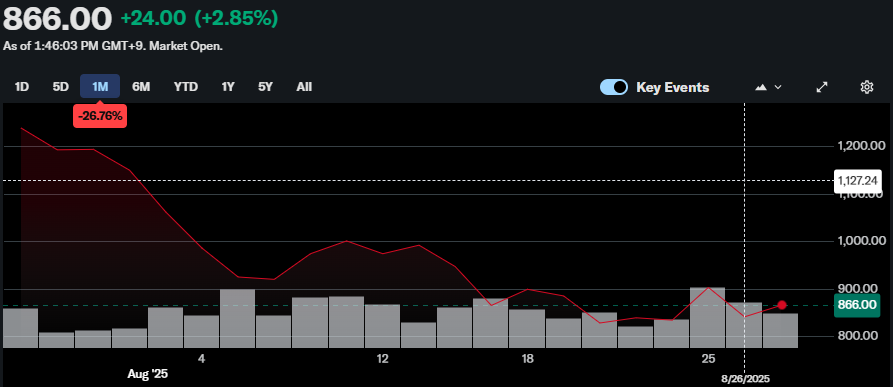Click the tallest volume bar at Aug 25
Screen dimensions: 893x387
pyautogui.click(x=707, y=318)
